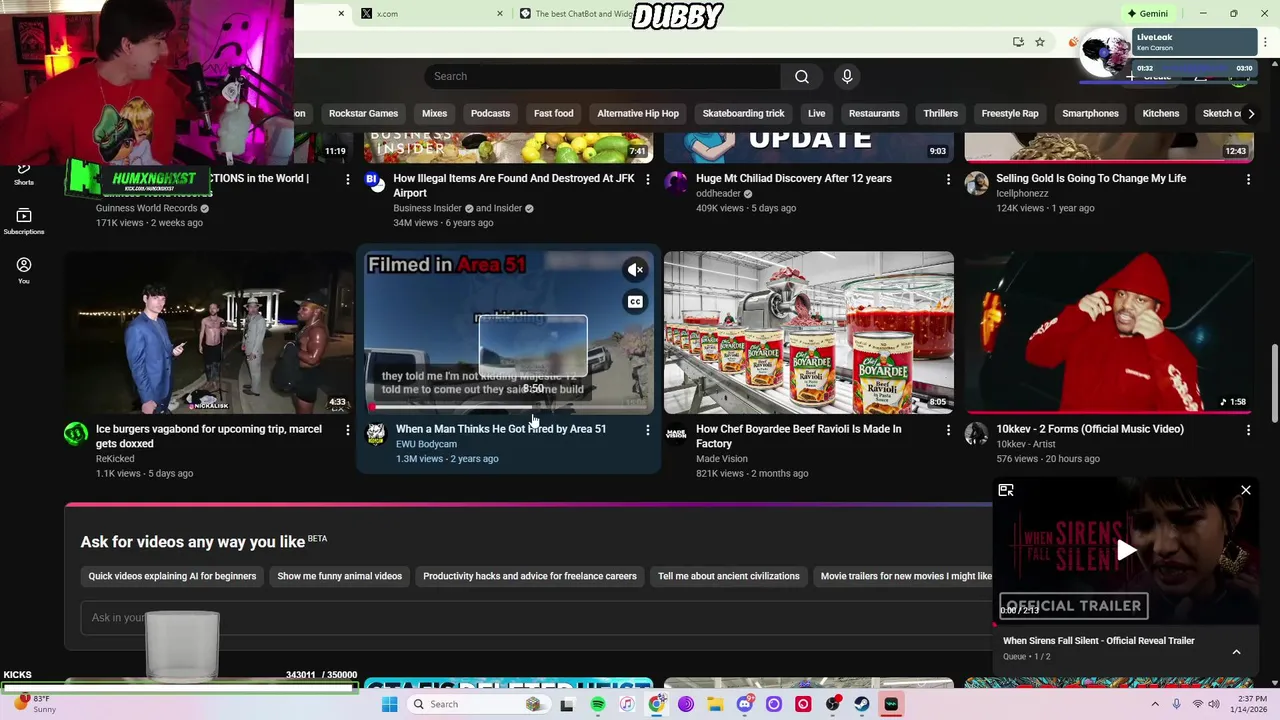Click the YouTube search magnifier button
This screenshot has height=720, width=1280.
[x=802, y=76]
